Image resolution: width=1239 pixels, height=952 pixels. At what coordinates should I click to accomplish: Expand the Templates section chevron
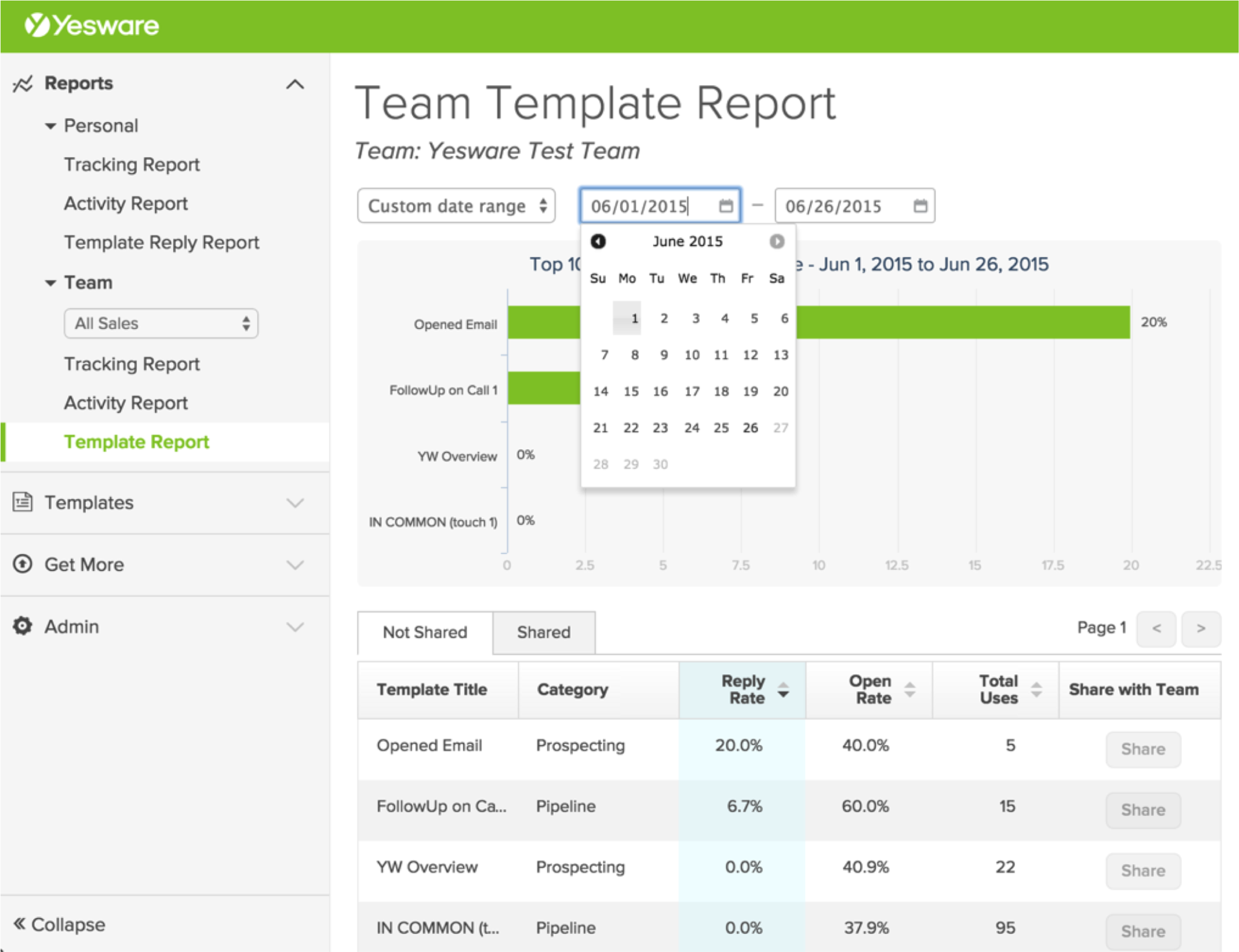click(295, 503)
